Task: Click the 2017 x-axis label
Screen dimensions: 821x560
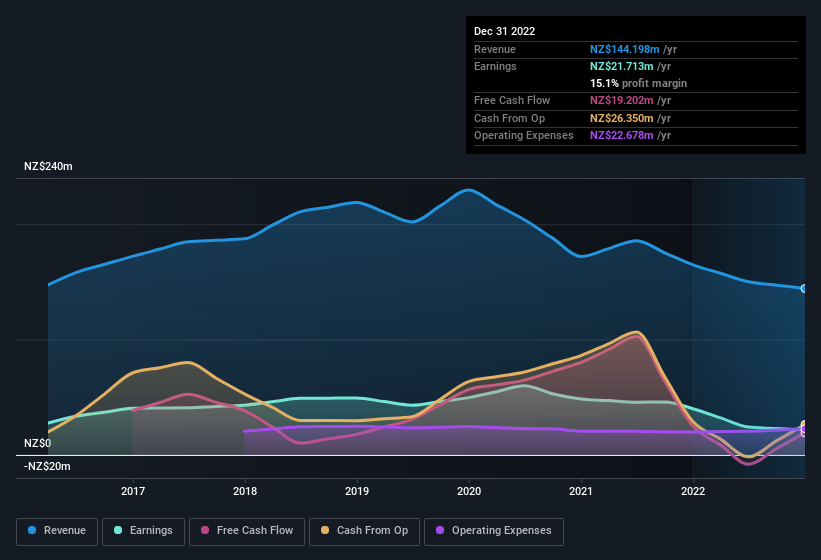Action: tap(133, 491)
